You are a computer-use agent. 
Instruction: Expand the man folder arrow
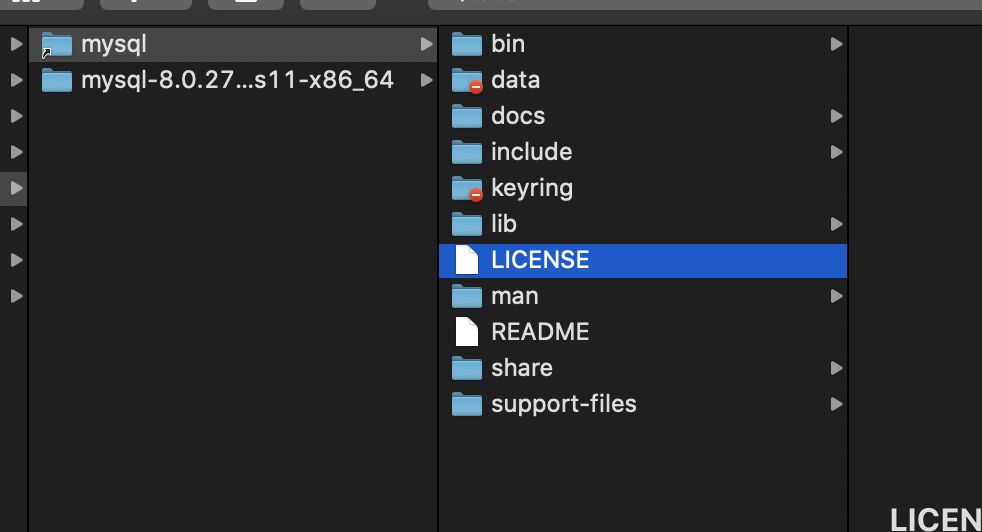pyautogui.click(x=836, y=296)
